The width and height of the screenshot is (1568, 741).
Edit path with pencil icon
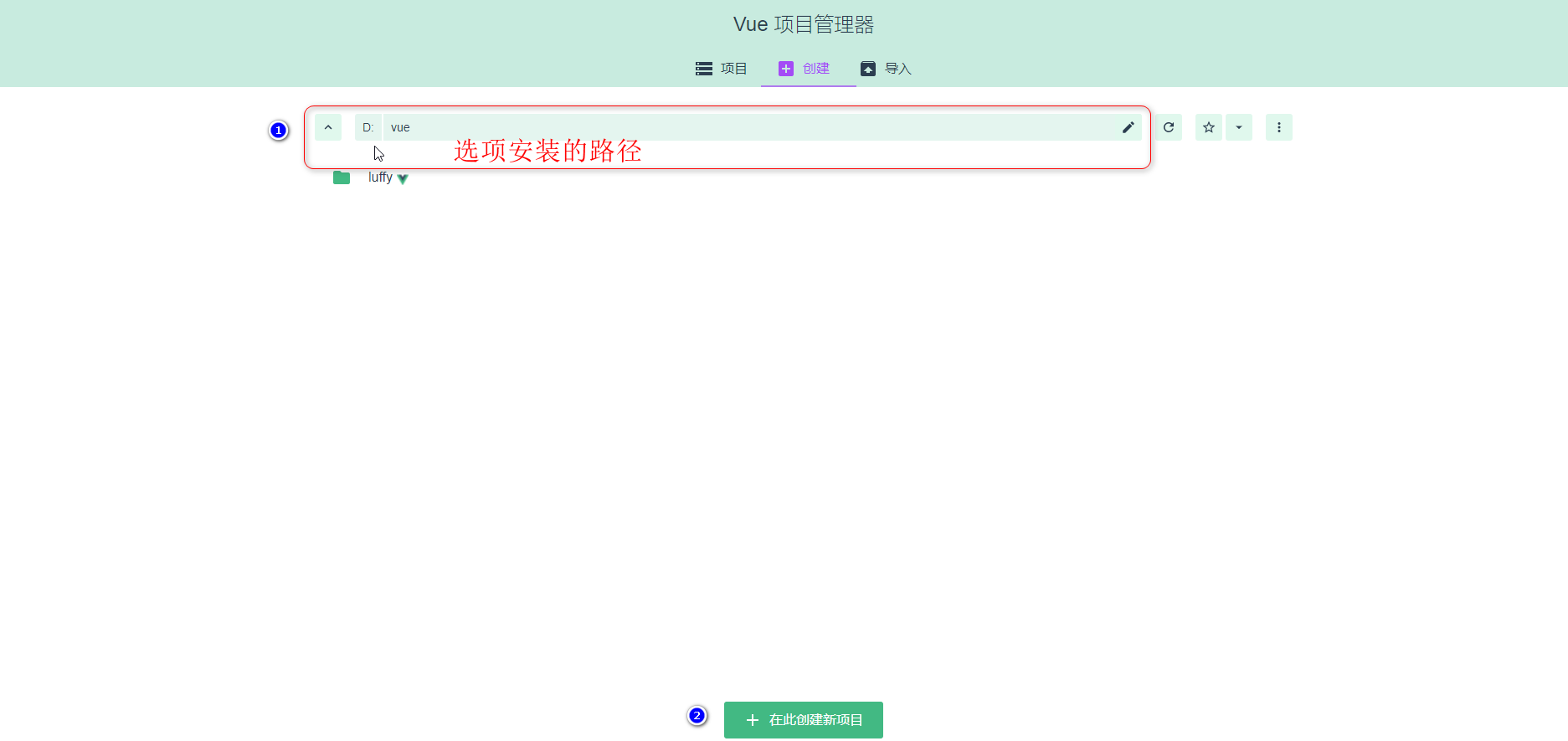(1128, 127)
